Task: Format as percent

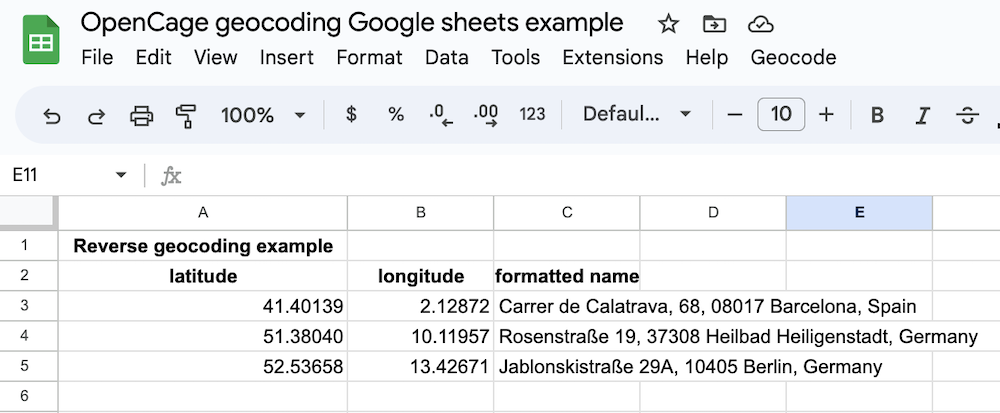Action: [x=396, y=115]
